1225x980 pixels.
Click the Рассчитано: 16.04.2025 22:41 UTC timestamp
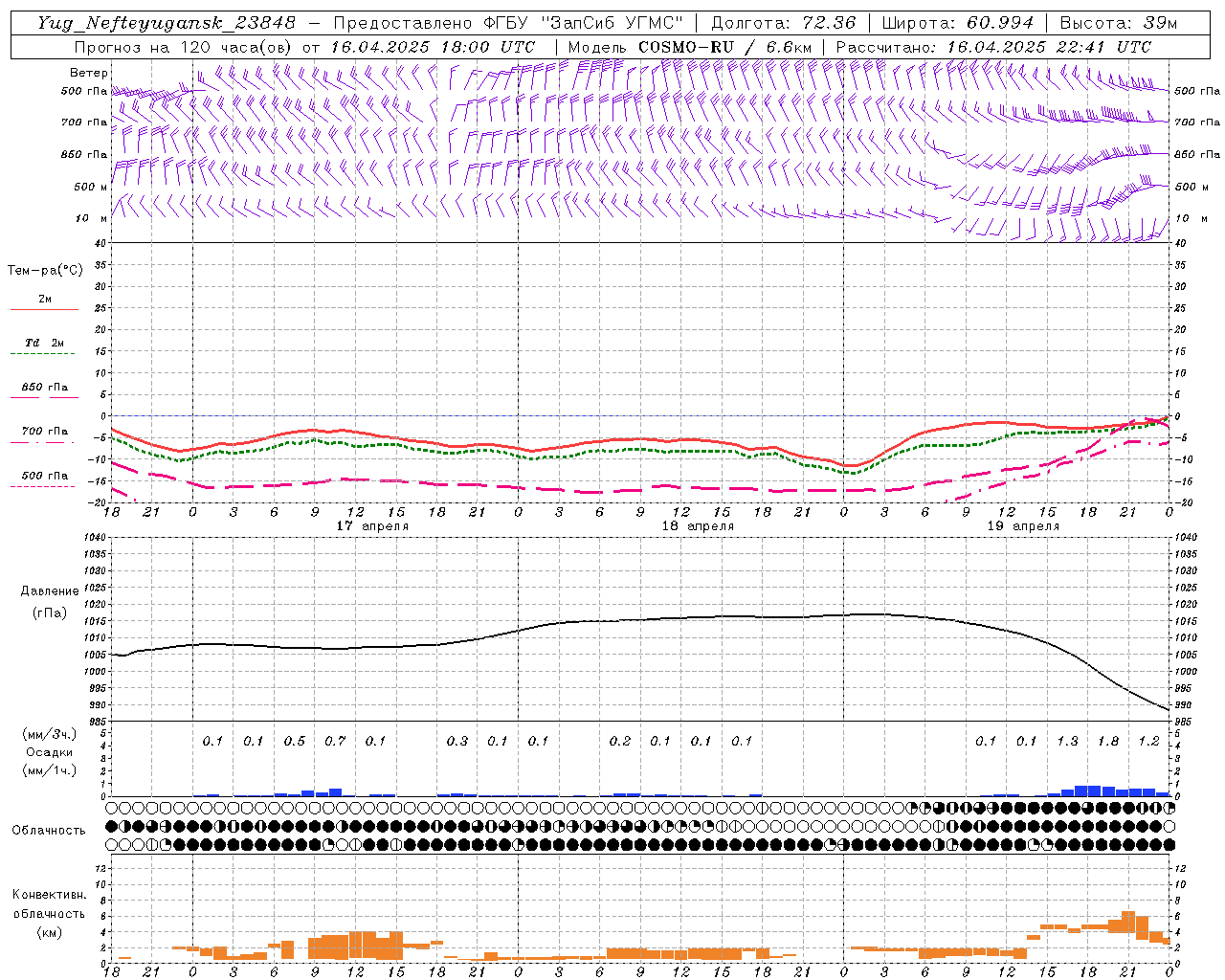click(x=993, y=47)
